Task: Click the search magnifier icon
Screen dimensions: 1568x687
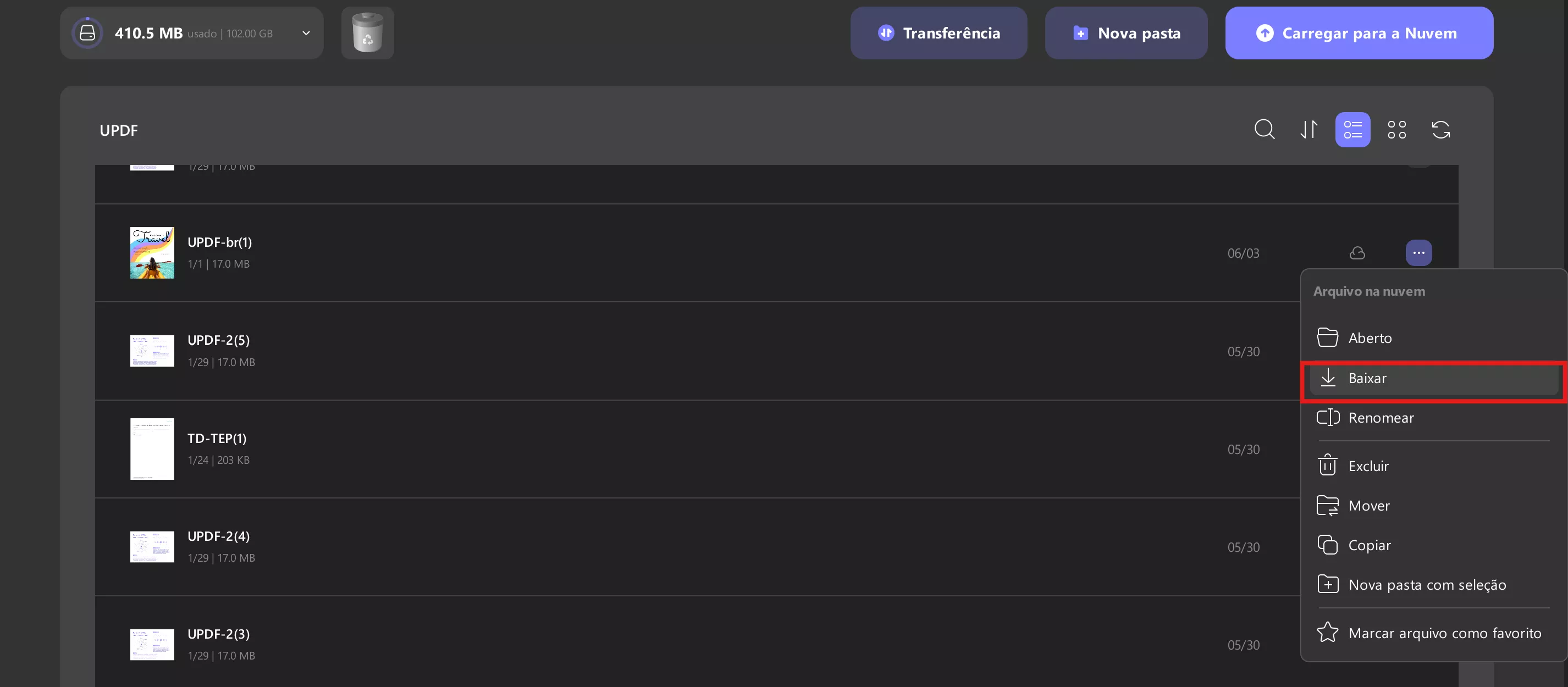Action: coord(1265,129)
